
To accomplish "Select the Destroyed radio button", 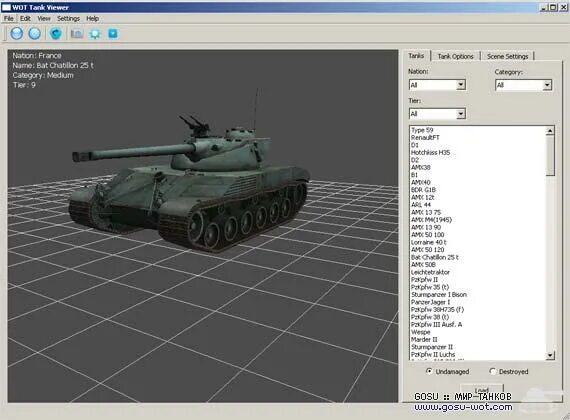I will coord(493,371).
